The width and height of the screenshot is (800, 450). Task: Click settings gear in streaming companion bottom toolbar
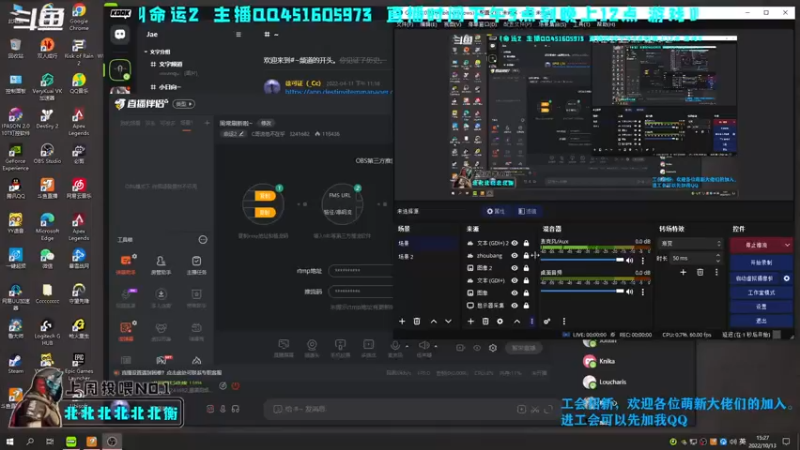coord(493,348)
